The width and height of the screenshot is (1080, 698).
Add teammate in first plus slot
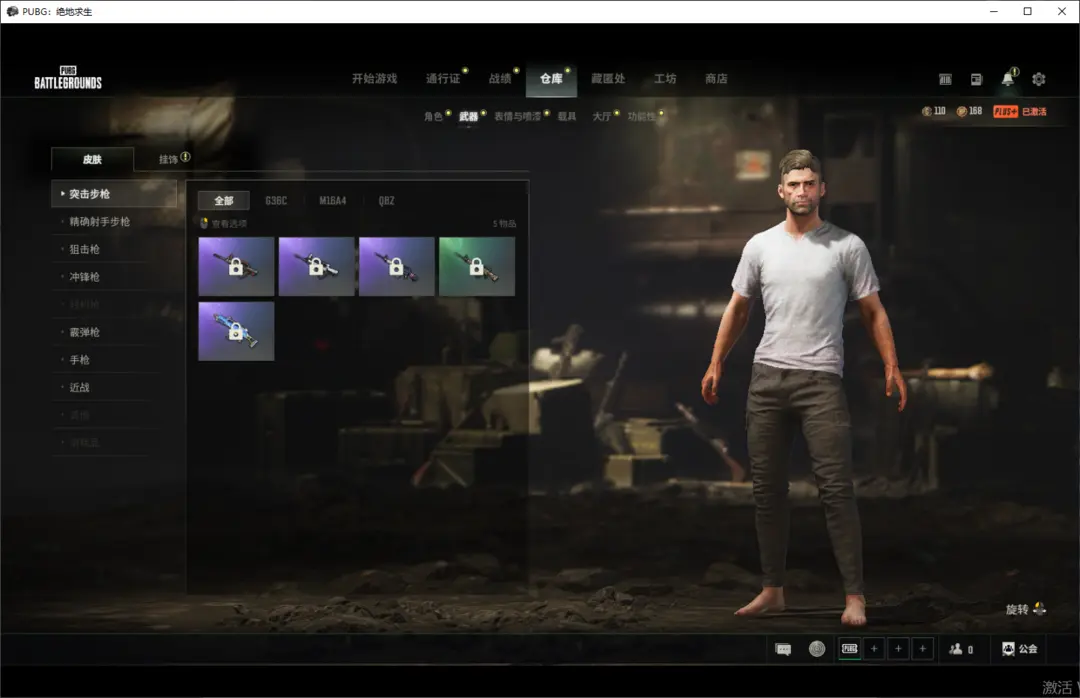pyautogui.click(x=874, y=648)
